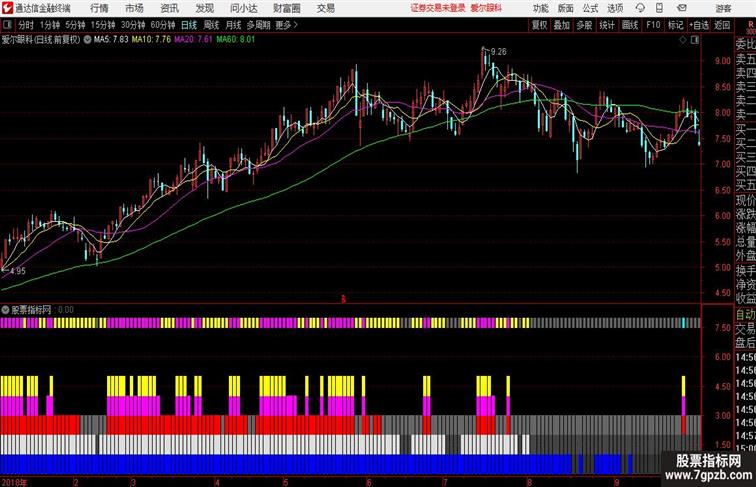Open the 发现 menu
This screenshot has height=487, width=756.
coord(204,8)
